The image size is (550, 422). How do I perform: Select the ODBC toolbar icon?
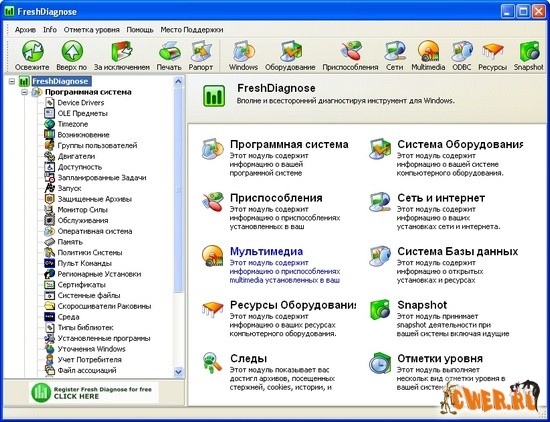[x=462, y=52]
